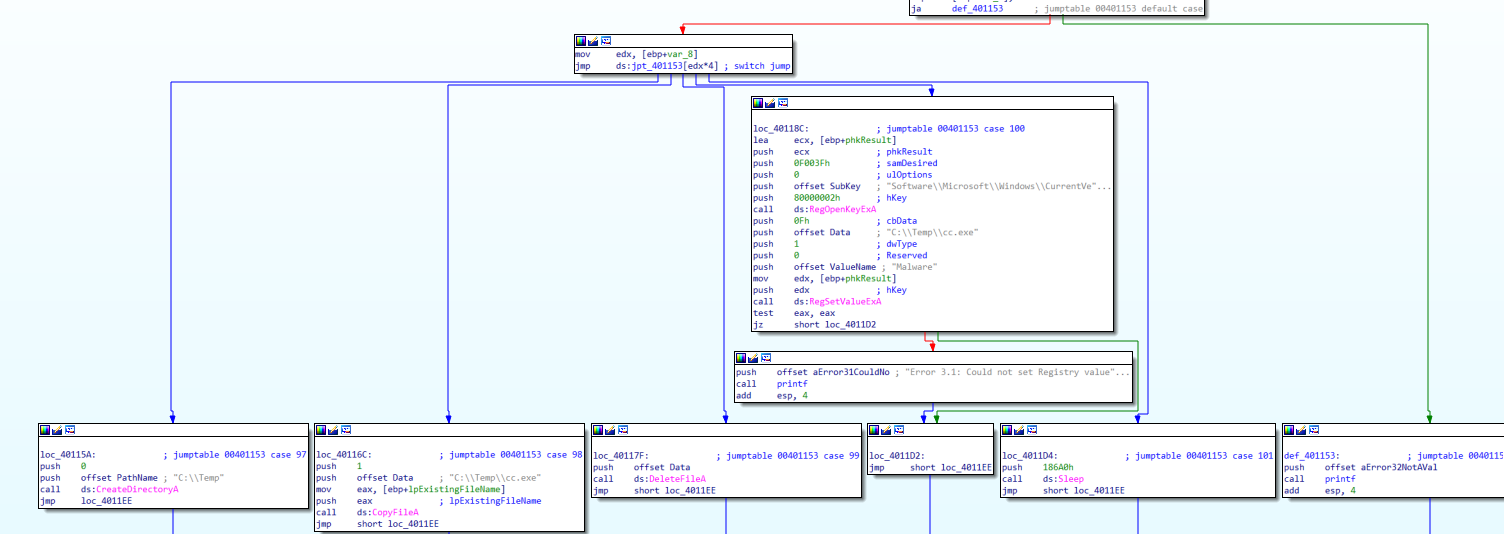Set node color on Error 3.1 printf block
The height and width of the screenshot is (534, 1504).
(x=741, y=357)
